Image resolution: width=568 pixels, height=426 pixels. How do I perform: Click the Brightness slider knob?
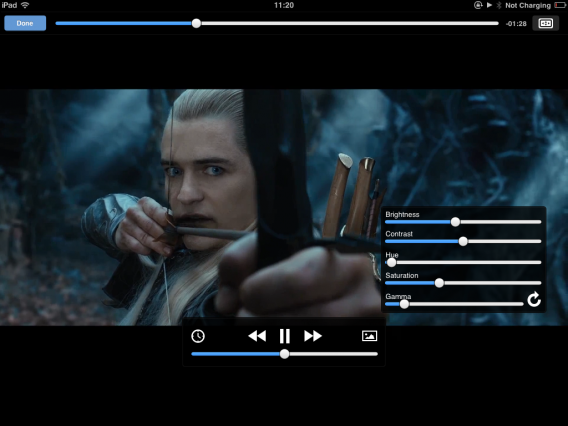tap(455, 222)
